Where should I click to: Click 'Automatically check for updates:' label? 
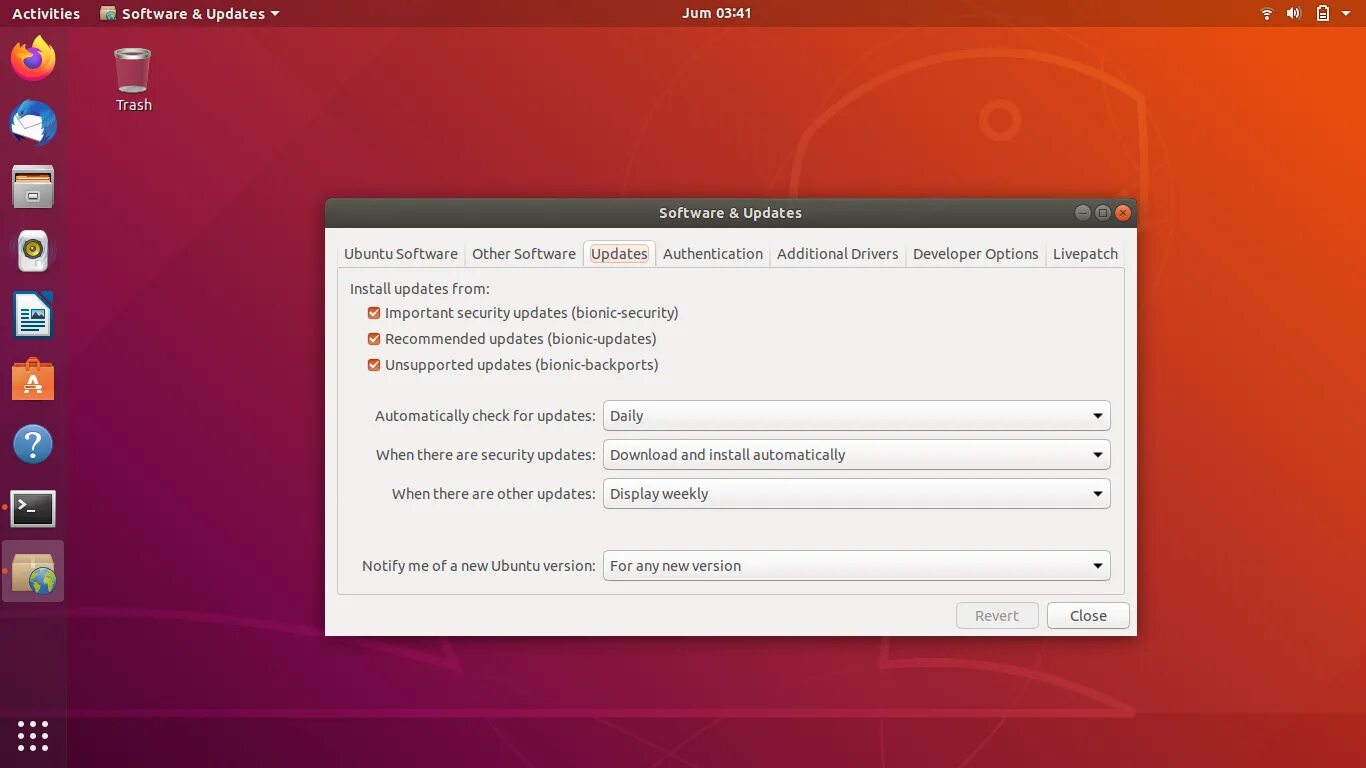click(485, 416)
